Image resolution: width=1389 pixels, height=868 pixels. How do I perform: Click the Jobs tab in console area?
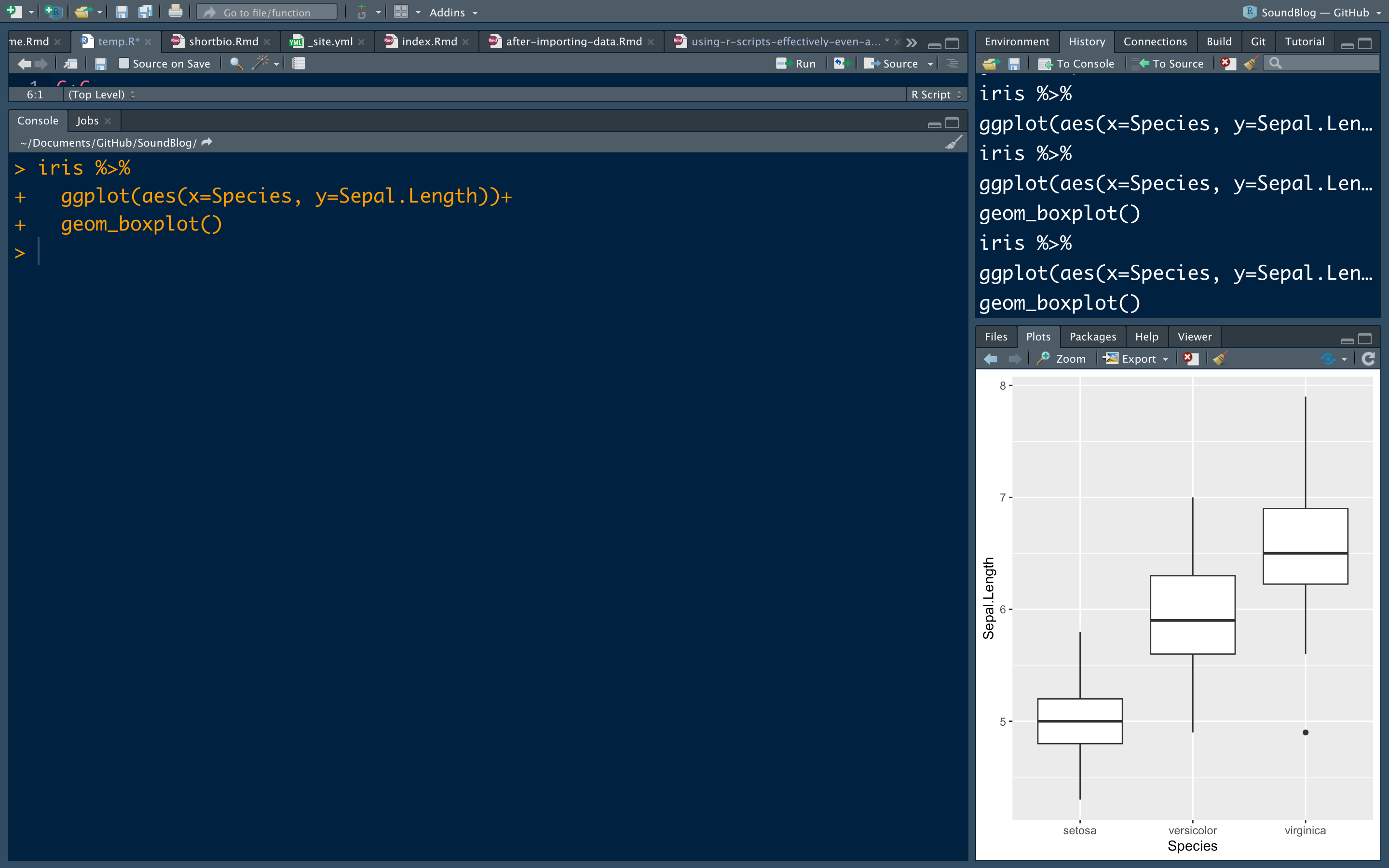[87, 120]
